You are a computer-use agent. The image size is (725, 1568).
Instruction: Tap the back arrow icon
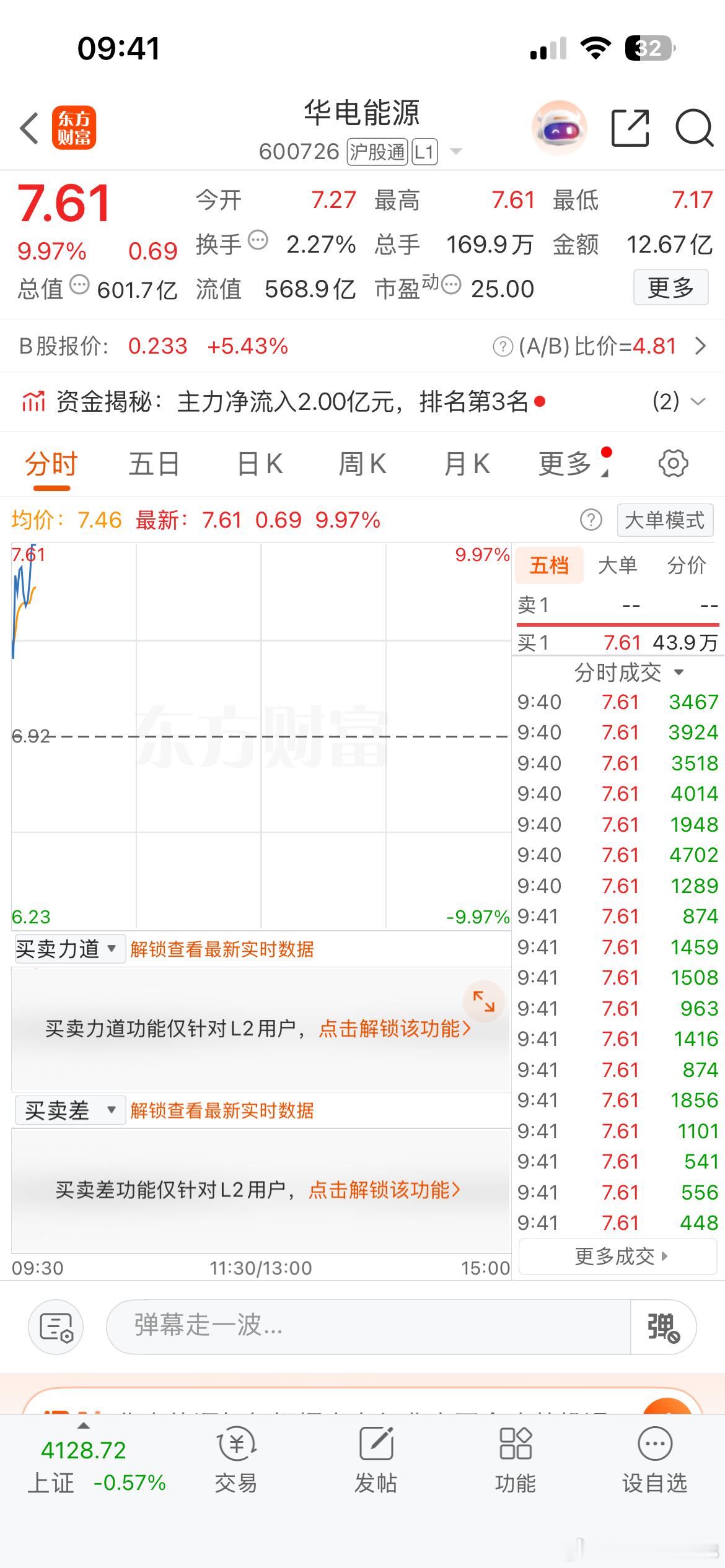click(29, 128)
